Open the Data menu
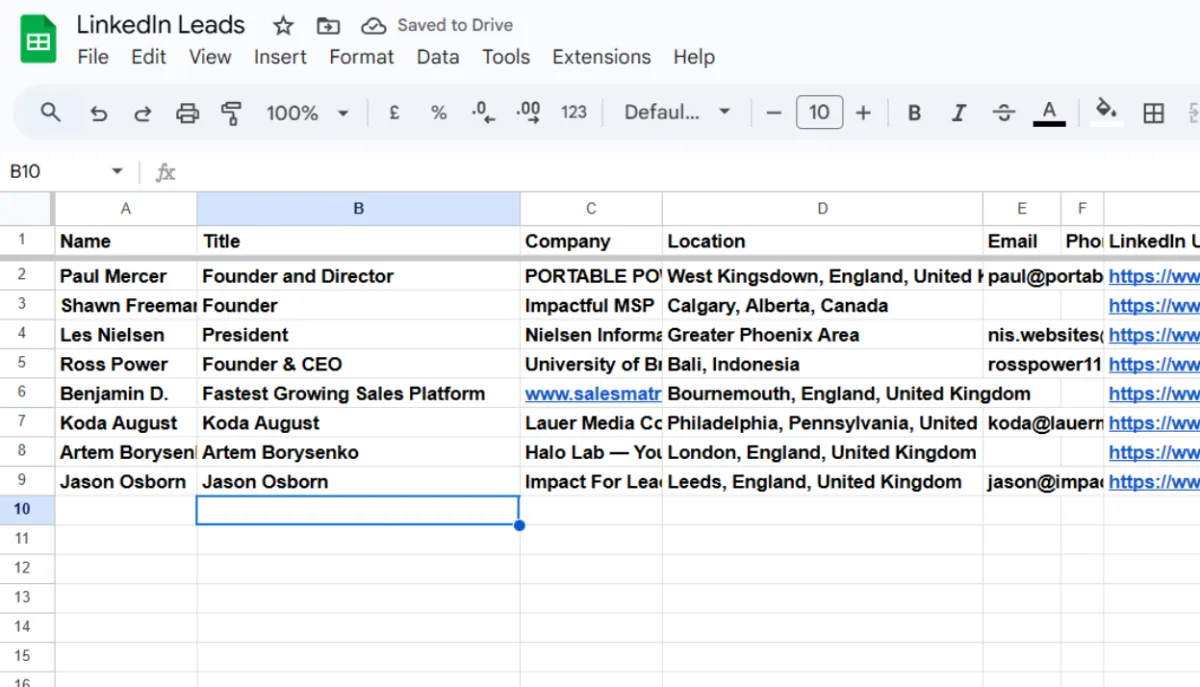The height and width of the screenshot is (687, 1200). (x=438, y=57)
